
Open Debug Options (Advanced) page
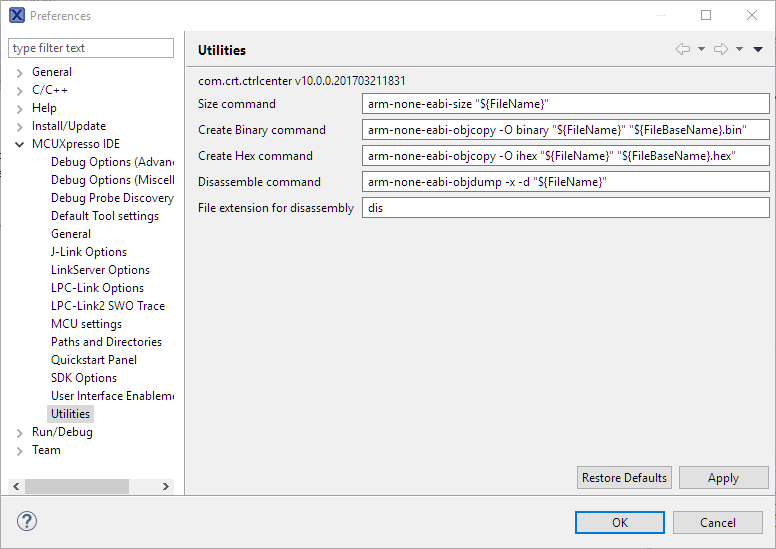[x=112, y=162]
